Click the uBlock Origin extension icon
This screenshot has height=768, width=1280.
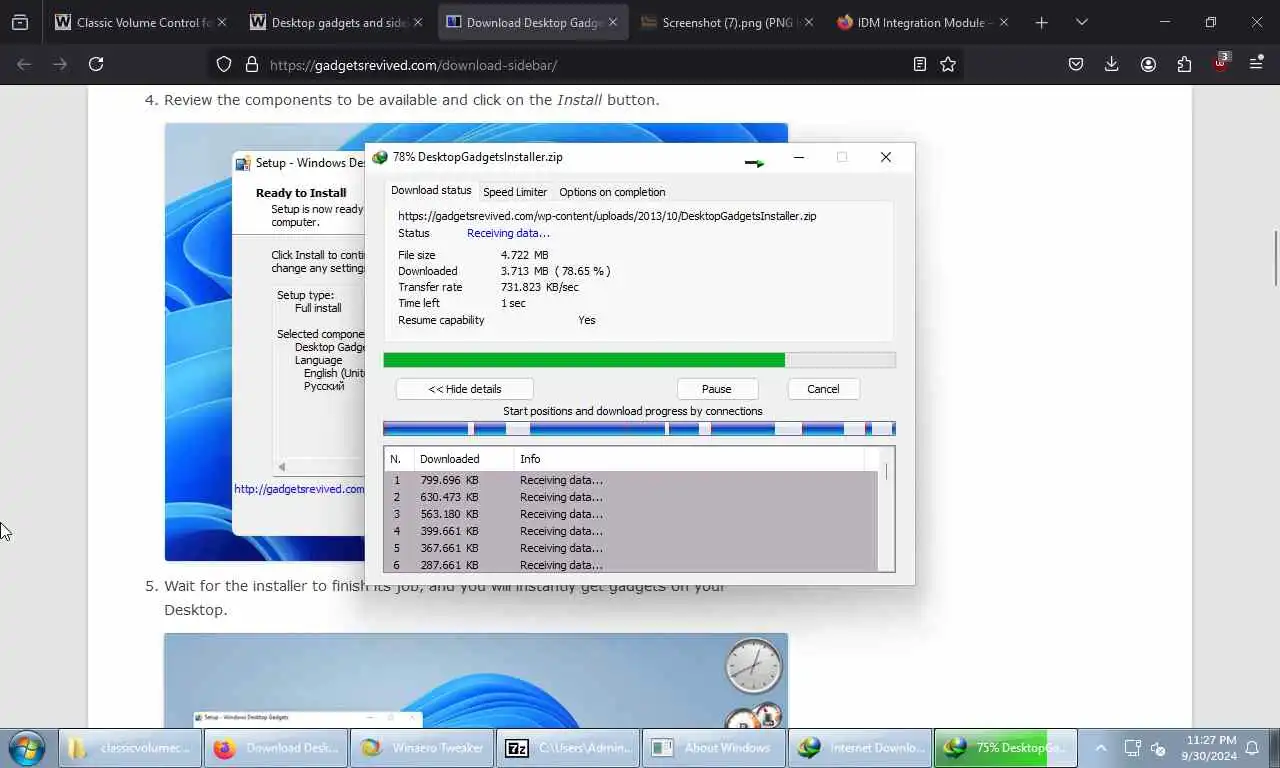tap(1220, 64)
